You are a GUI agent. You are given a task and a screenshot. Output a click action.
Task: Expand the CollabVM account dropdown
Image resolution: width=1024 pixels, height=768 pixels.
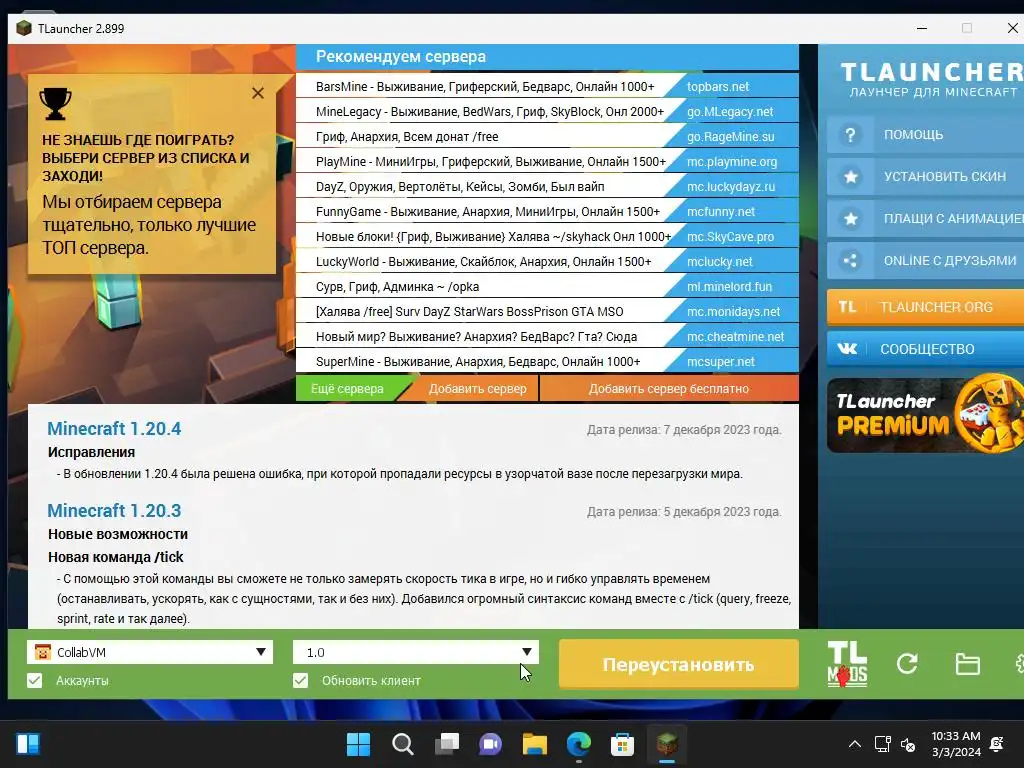[261, 652]
